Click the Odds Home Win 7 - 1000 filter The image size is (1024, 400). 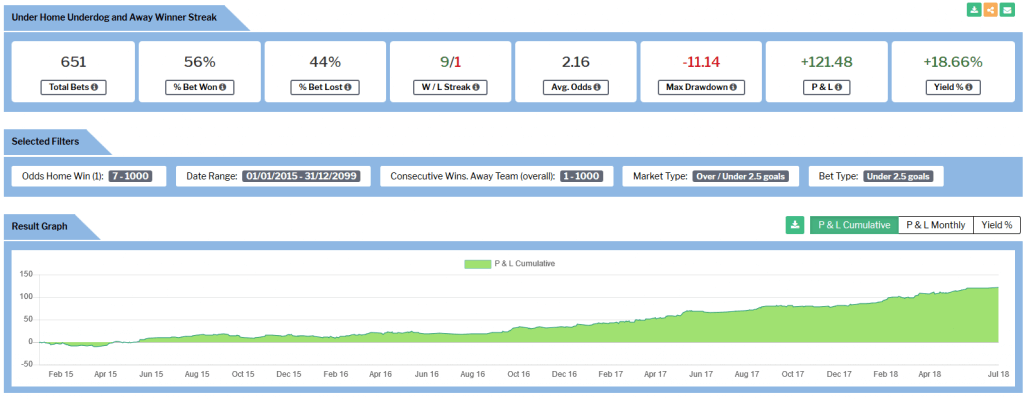coord(130,176)
